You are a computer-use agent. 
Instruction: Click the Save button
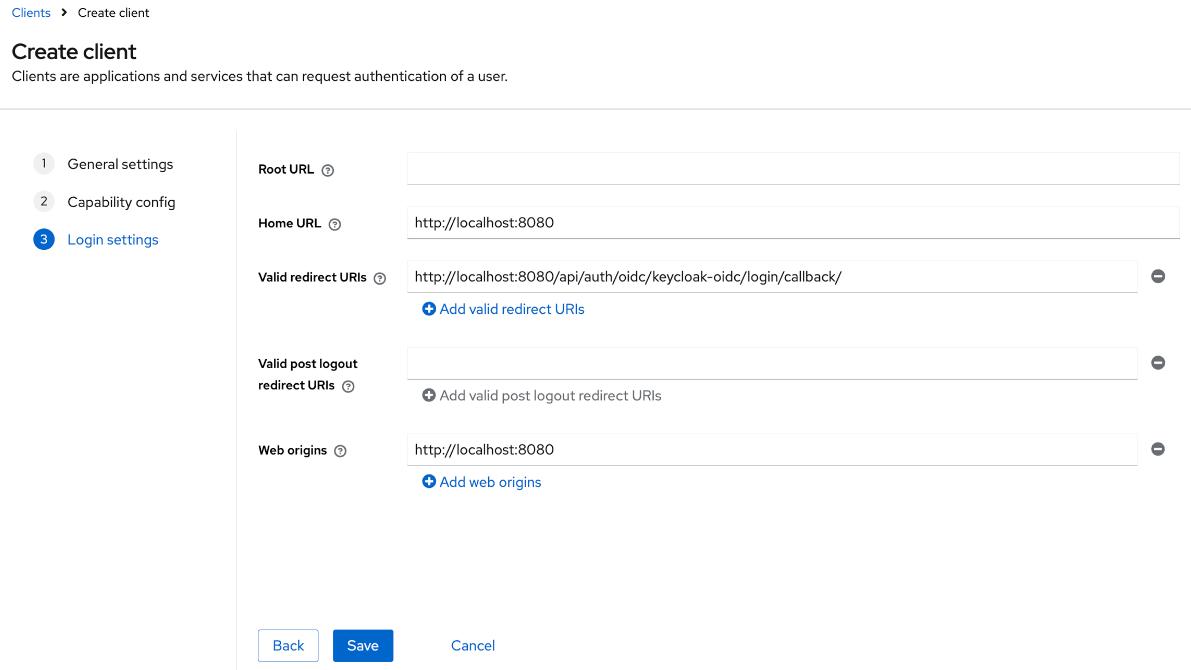click(x=363, y=646)
